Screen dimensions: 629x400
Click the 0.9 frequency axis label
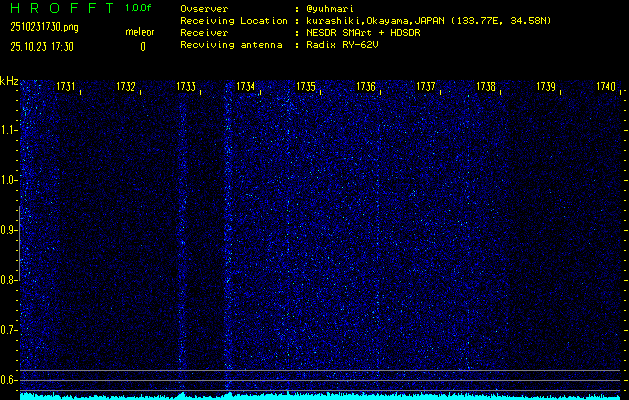[8, 230]
